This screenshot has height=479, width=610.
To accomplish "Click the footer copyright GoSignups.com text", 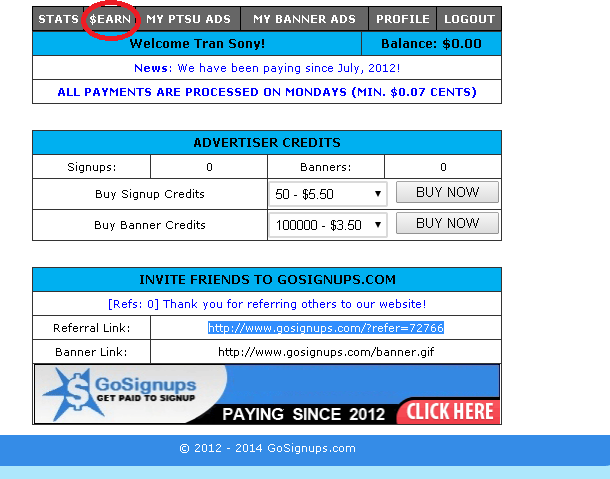I will [267, 448].
